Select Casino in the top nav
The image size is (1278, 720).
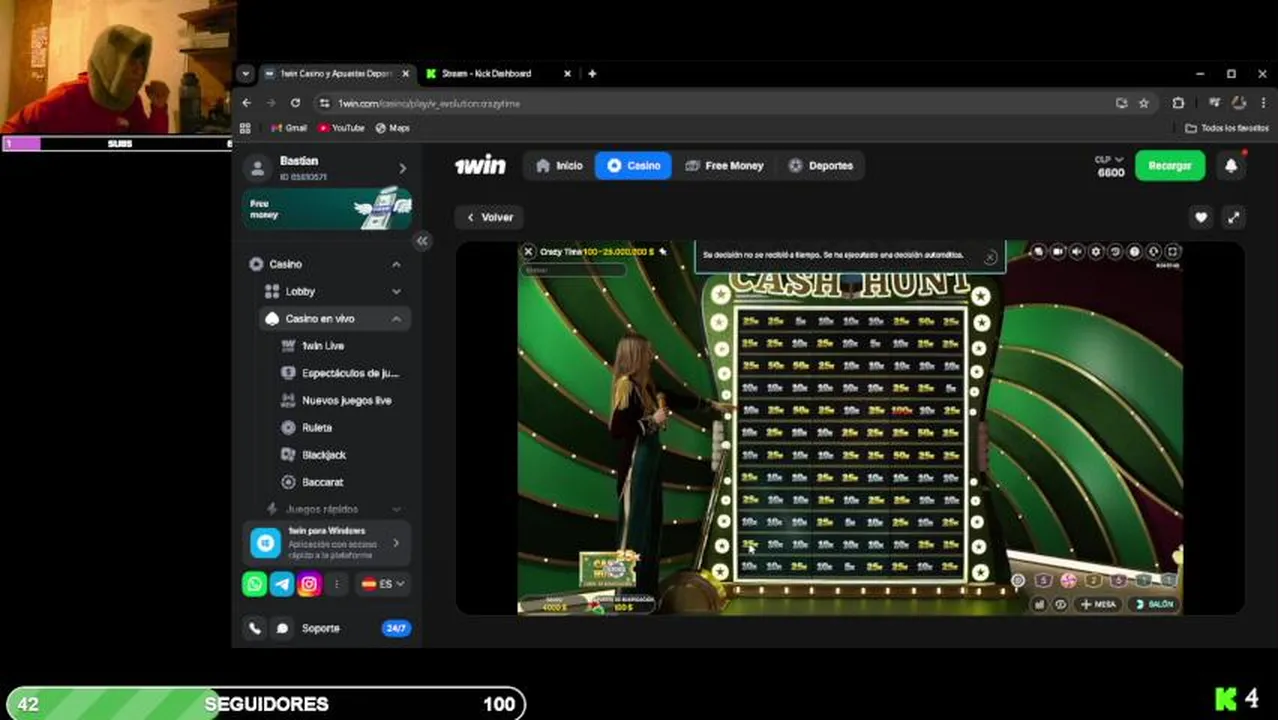point(633,166)
